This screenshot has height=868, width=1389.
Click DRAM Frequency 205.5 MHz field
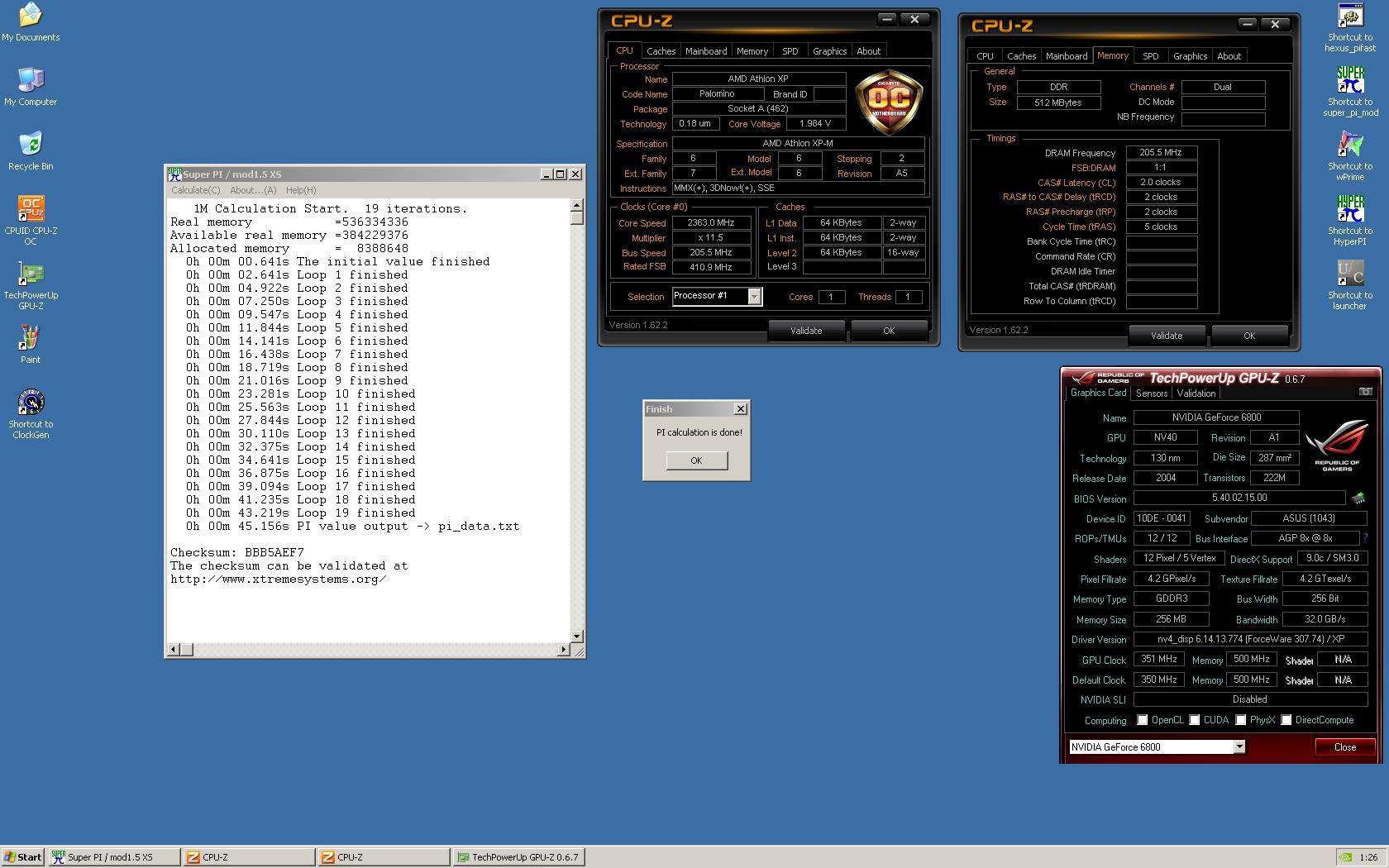coord(1161,152)
